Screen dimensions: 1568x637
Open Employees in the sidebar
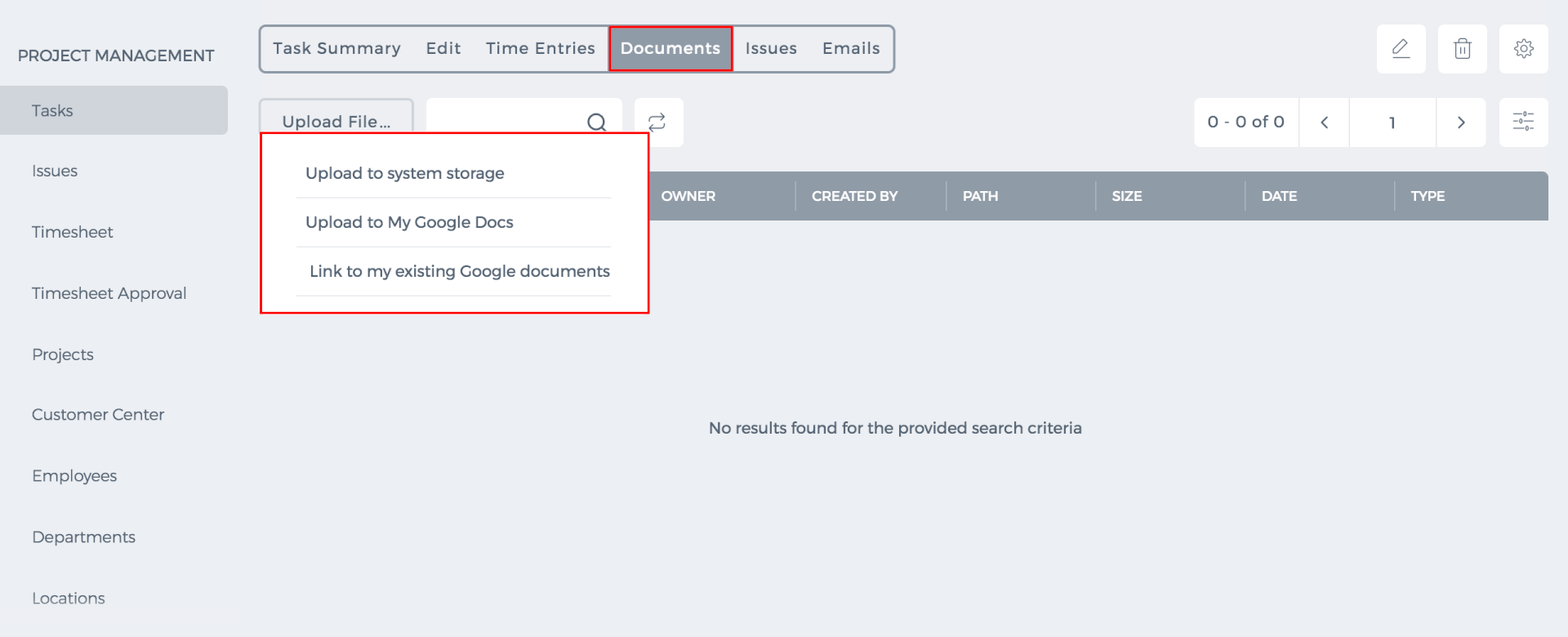pyautogui.click(x=74, y=476)
